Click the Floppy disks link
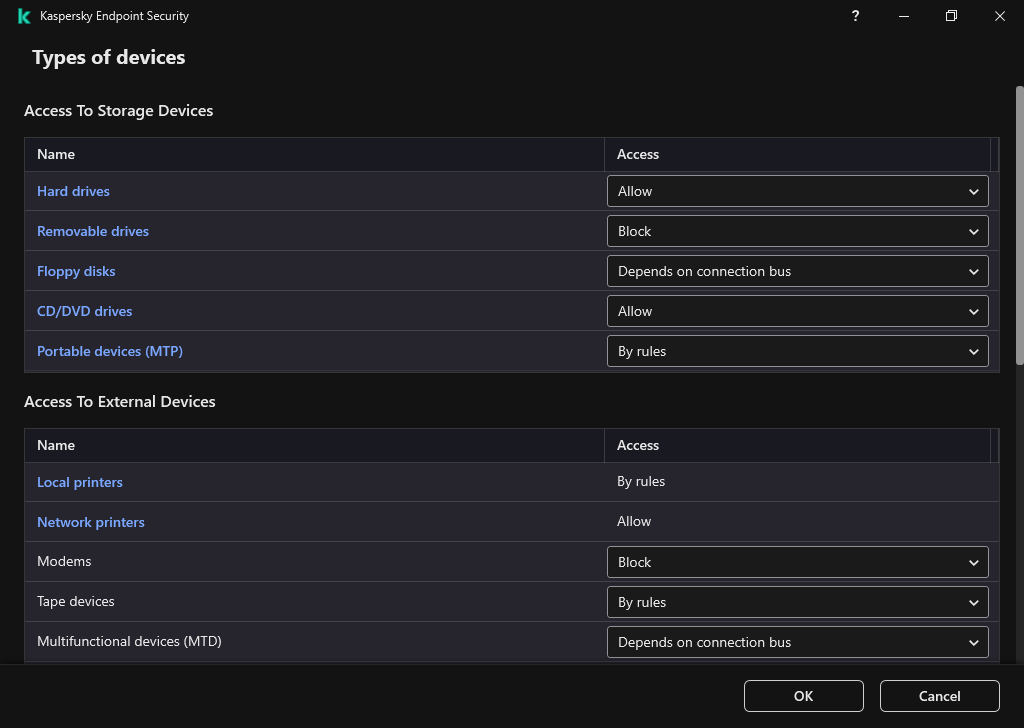The width and height of the screenshot is (1024, 728). [76, 271]
